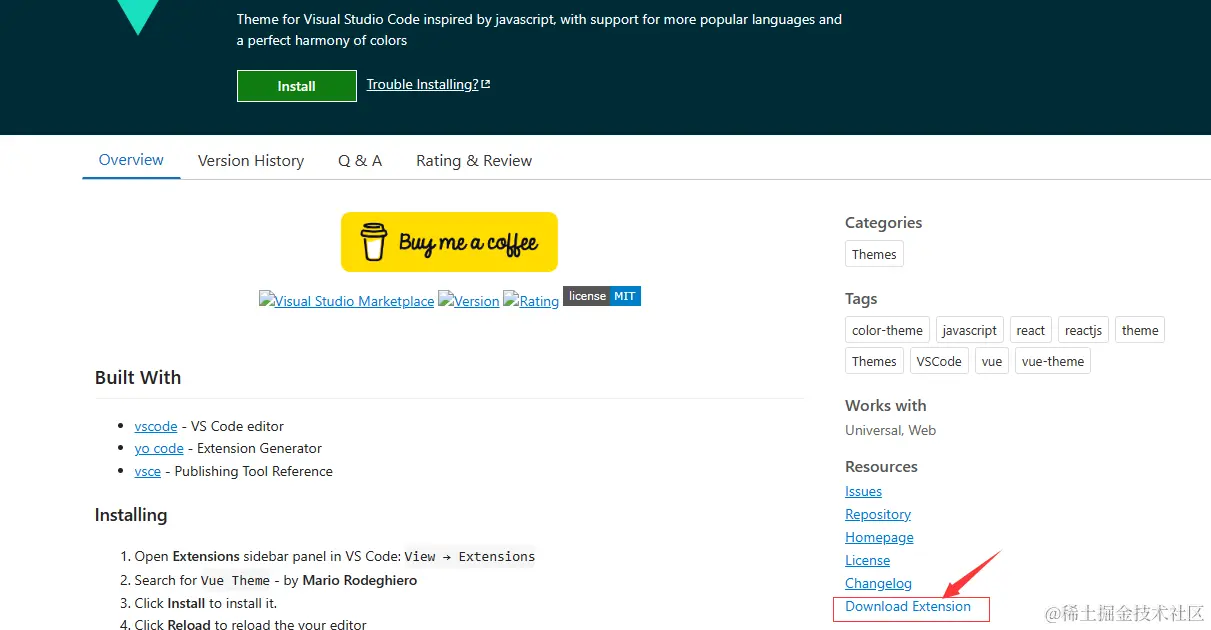1211x630 pixels.
Task: Open the yo code link
Action: point(159,448)
